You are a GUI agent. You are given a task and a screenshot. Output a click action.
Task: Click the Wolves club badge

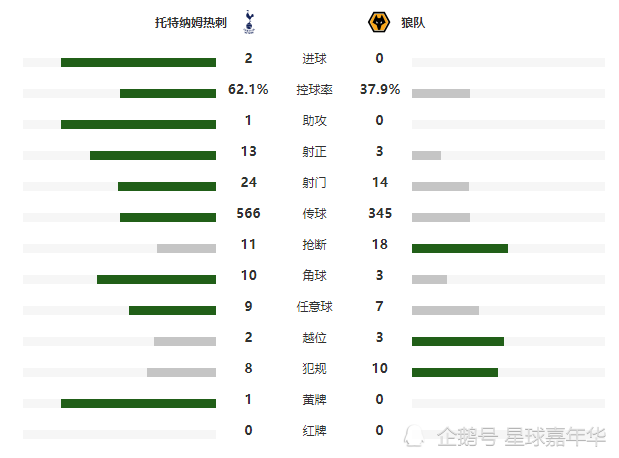(379, 23)
